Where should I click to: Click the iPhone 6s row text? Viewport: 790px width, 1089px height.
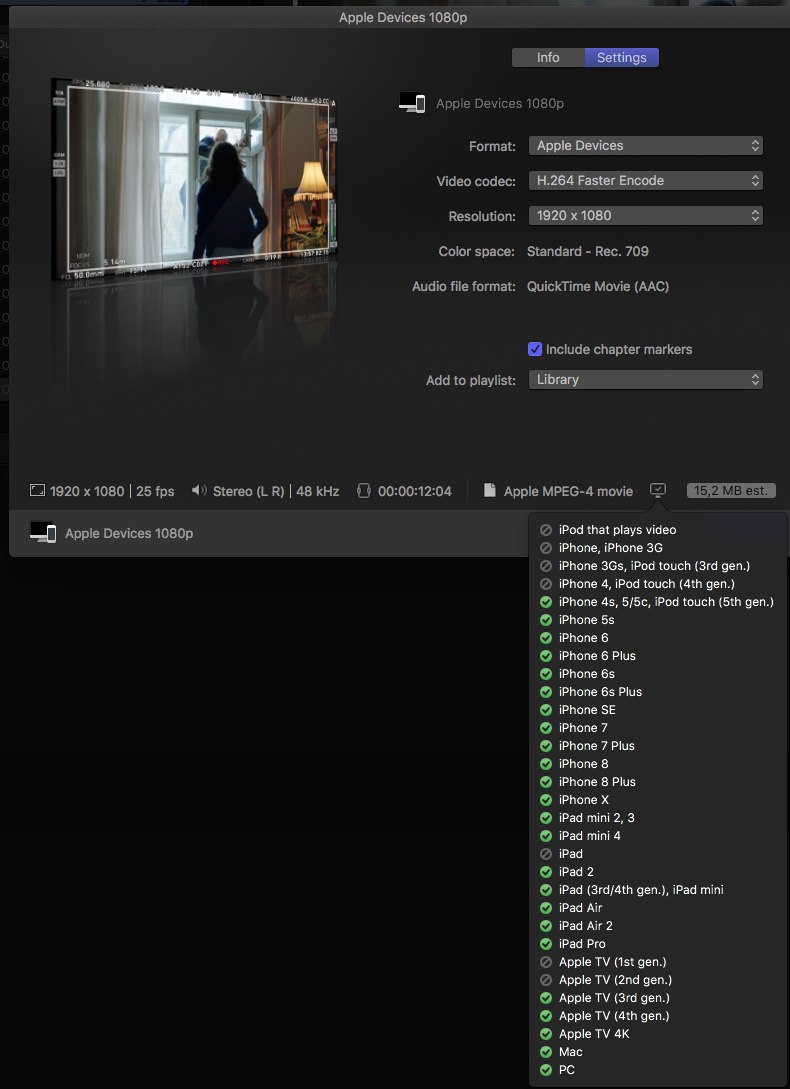tap(586, 674)
